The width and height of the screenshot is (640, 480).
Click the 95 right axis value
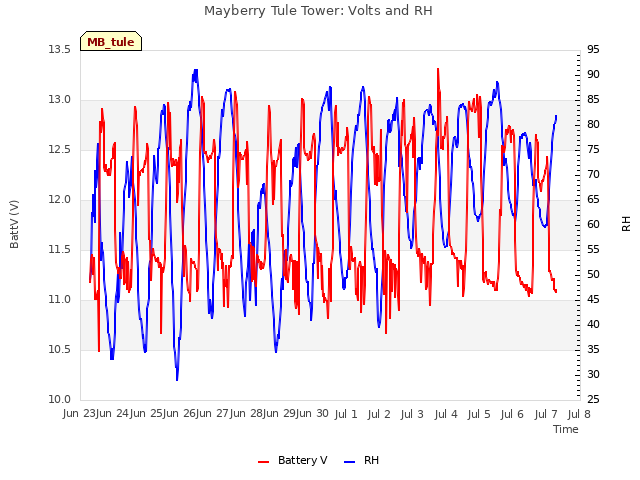point(593,49)
